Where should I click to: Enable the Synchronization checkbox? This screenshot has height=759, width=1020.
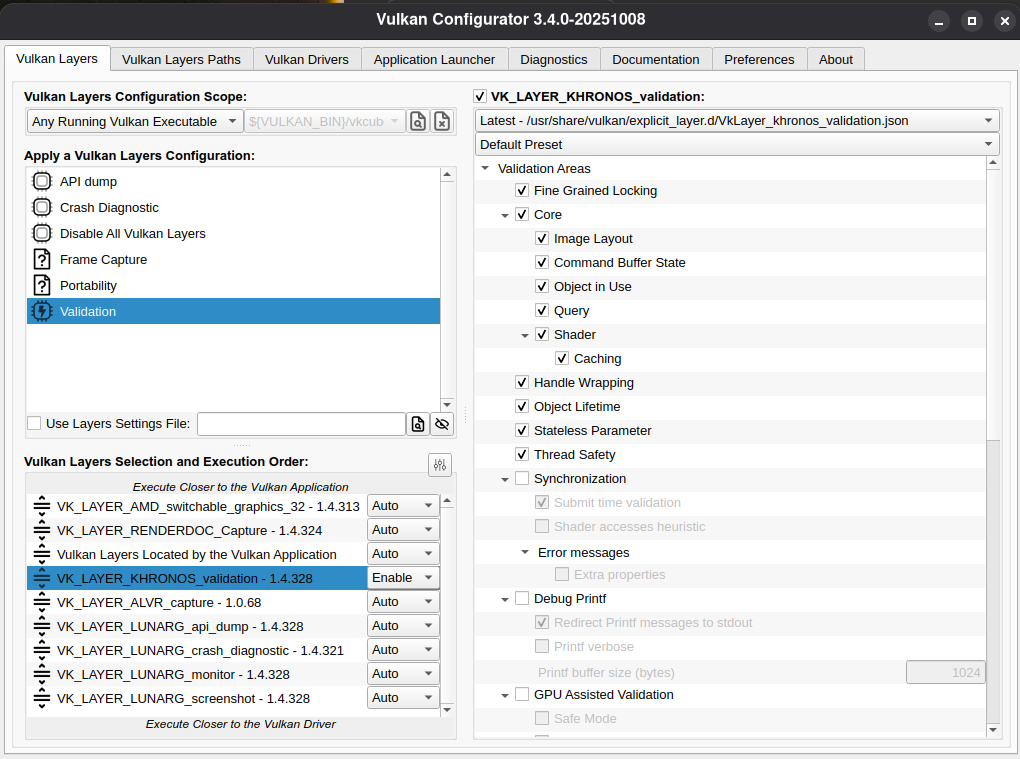tap(522, 479)
